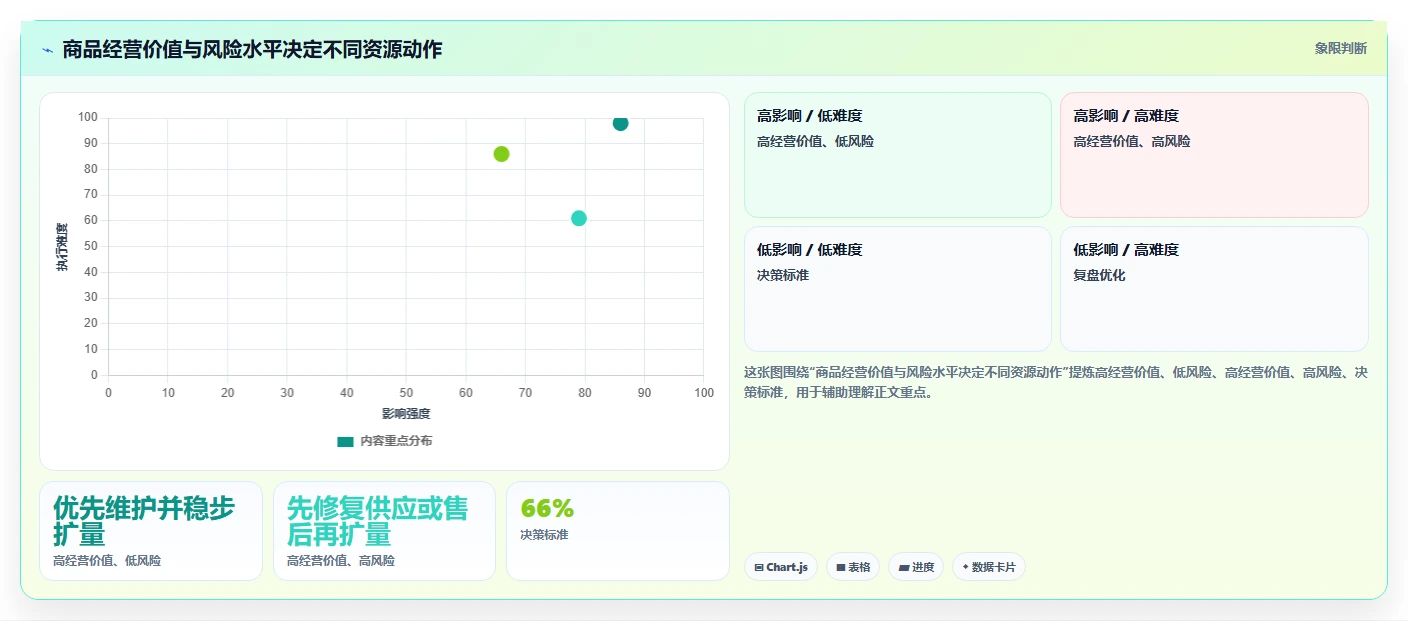Select the dark teal data point near 98
Viewport: 1408px width, 621px height.
pyautogui.click(x=620, y=123)
